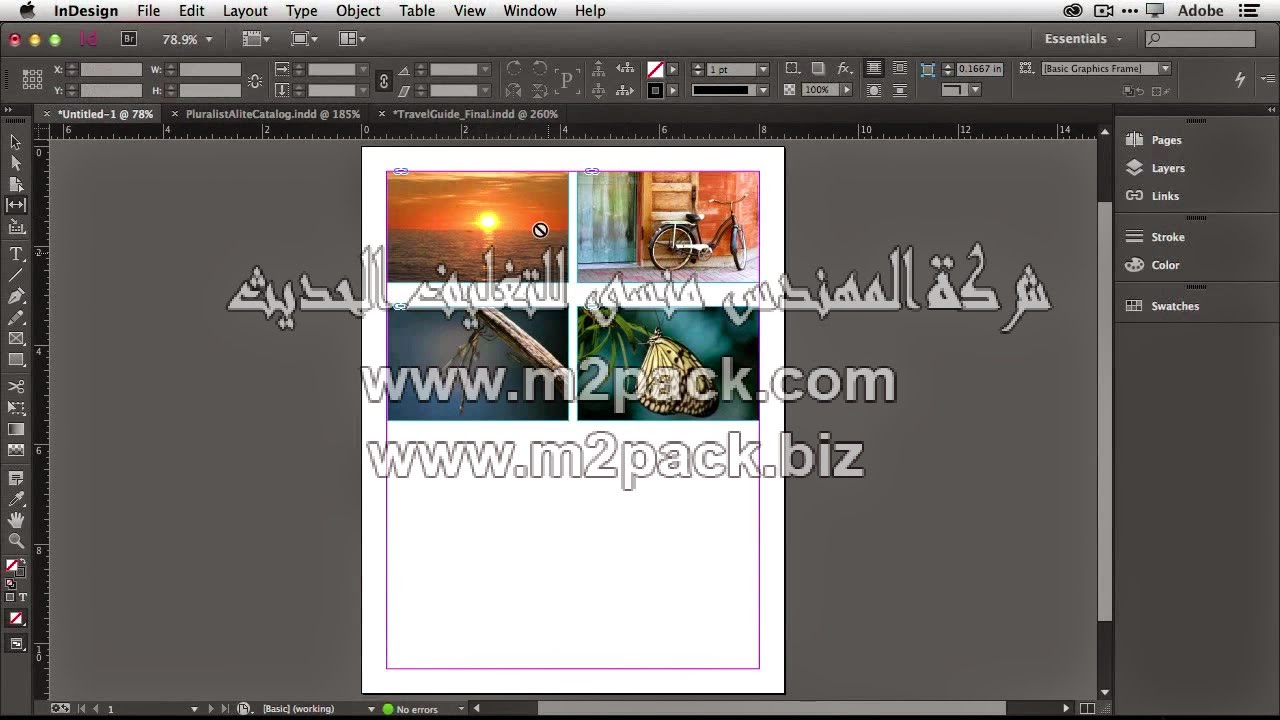Click the search field in application bar
The width and height of the screenshot is (1280, 720).
click(1200, 39)
